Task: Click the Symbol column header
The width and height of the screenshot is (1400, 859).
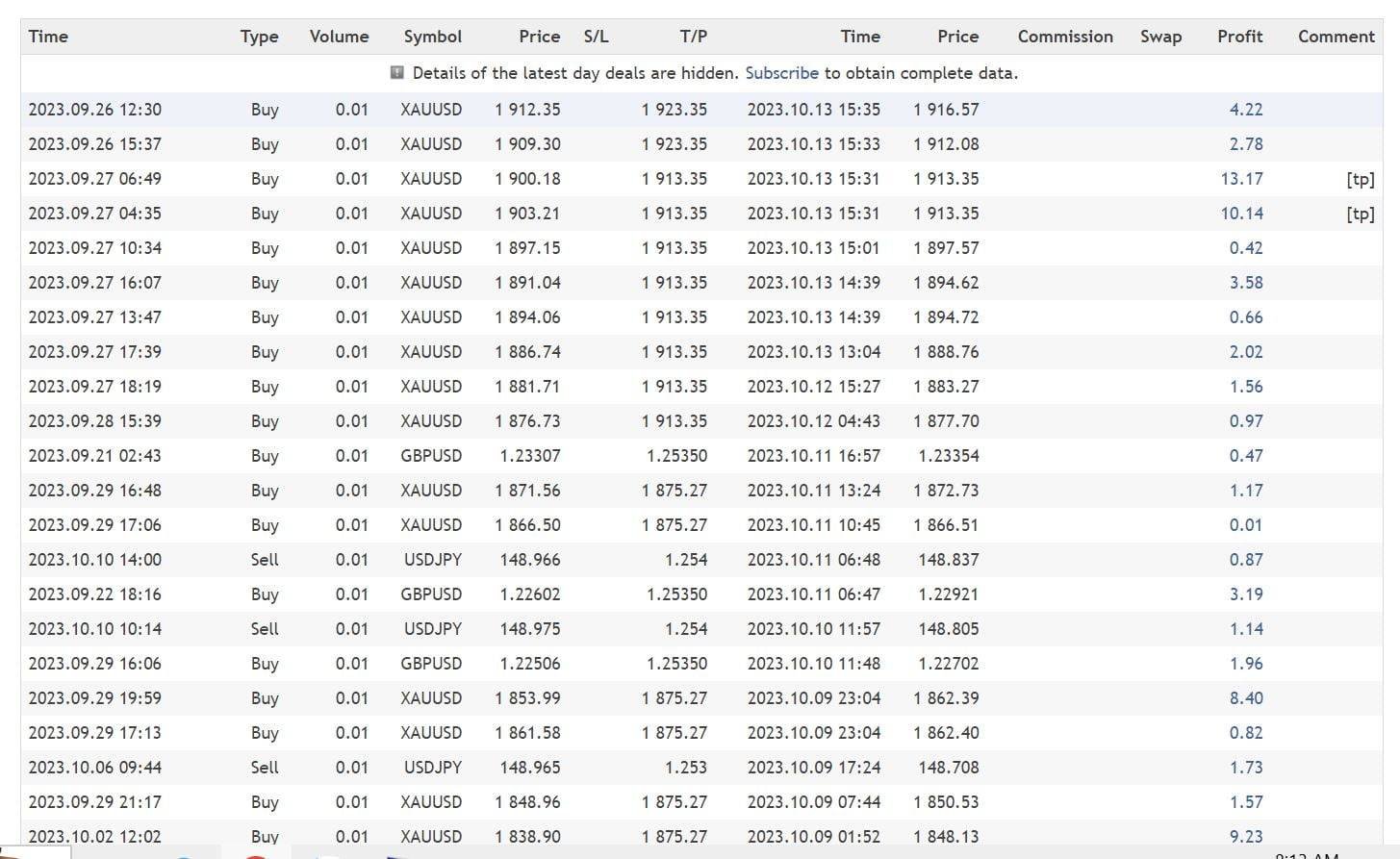Action: (x=432, y=37)
